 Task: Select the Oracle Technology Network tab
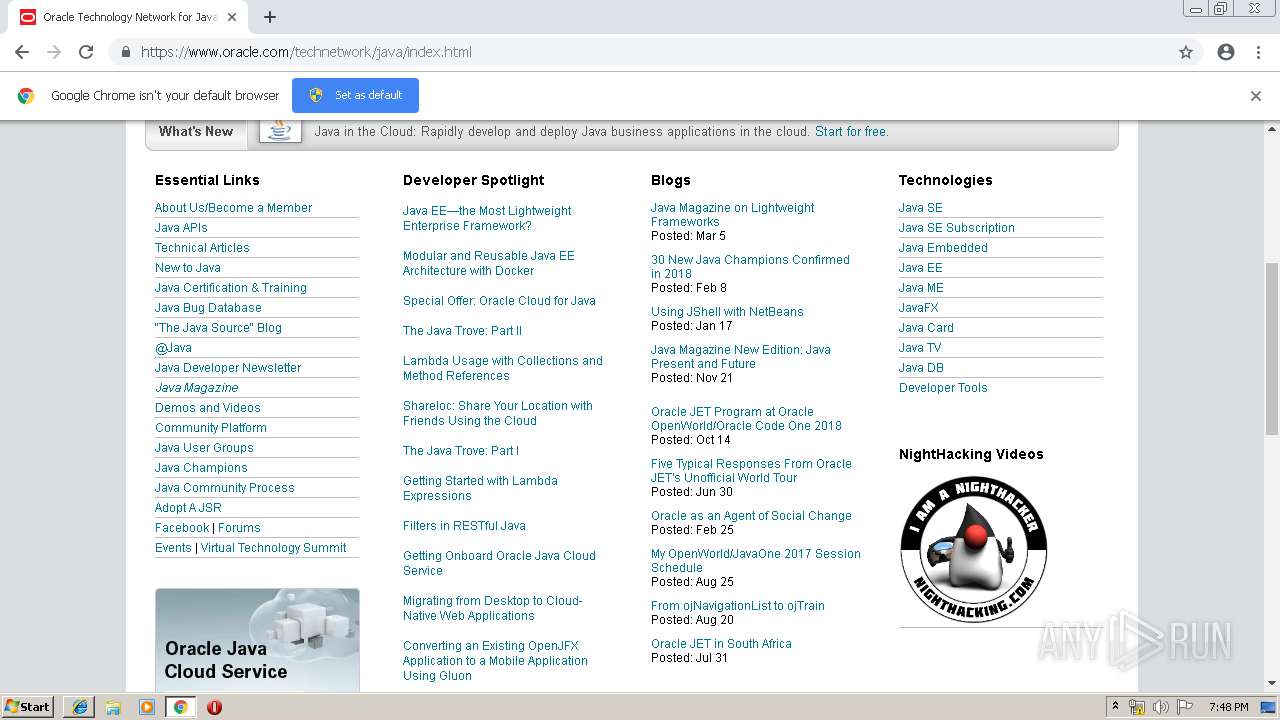click(130, 17)
